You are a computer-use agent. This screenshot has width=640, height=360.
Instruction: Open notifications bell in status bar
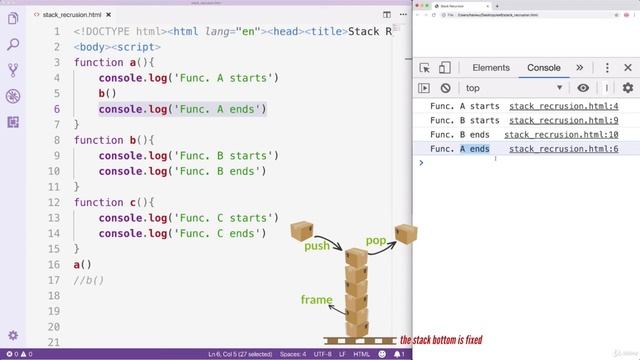pyautogui.click(x=399, y=354)
